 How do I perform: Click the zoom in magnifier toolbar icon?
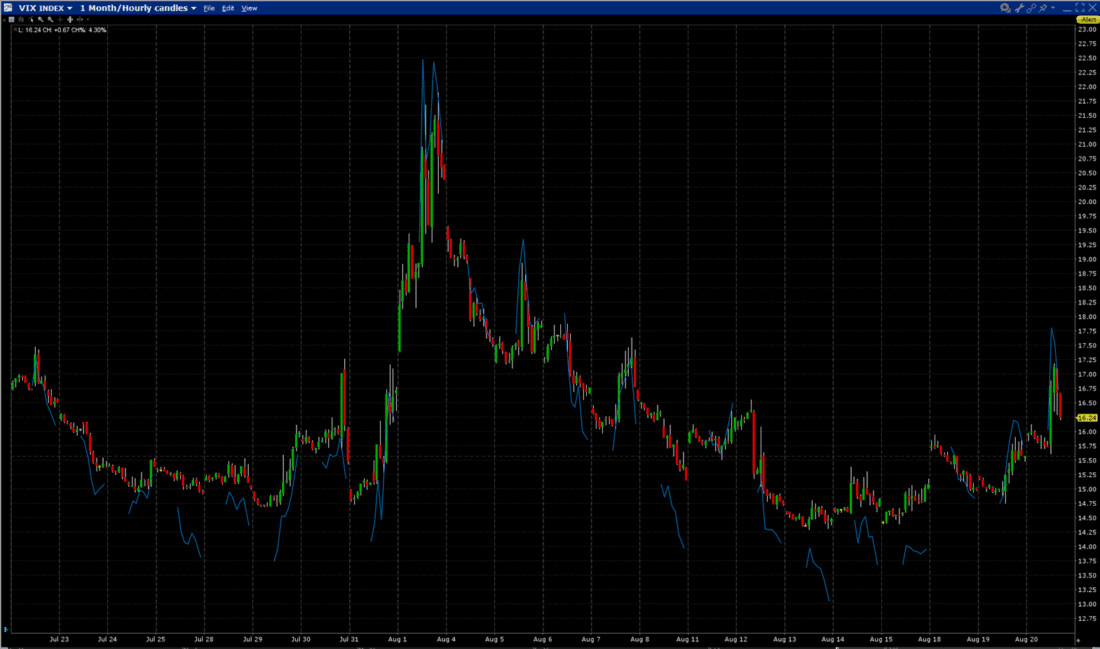pos(40,20)
